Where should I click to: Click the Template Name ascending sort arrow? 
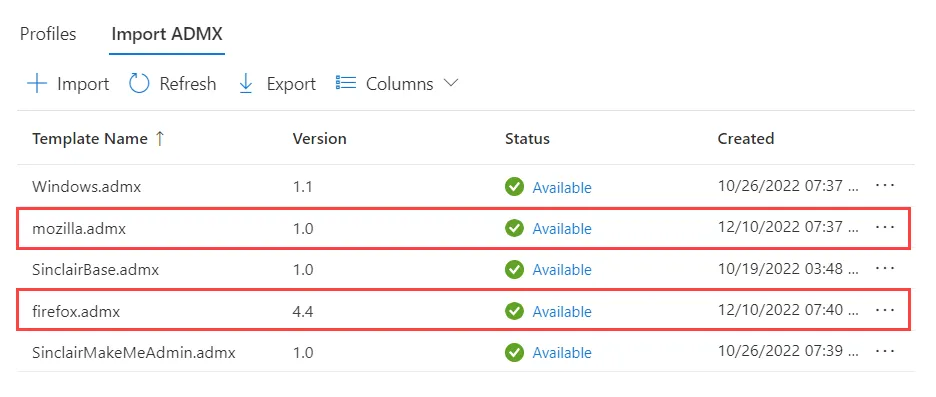coord(159,139)
